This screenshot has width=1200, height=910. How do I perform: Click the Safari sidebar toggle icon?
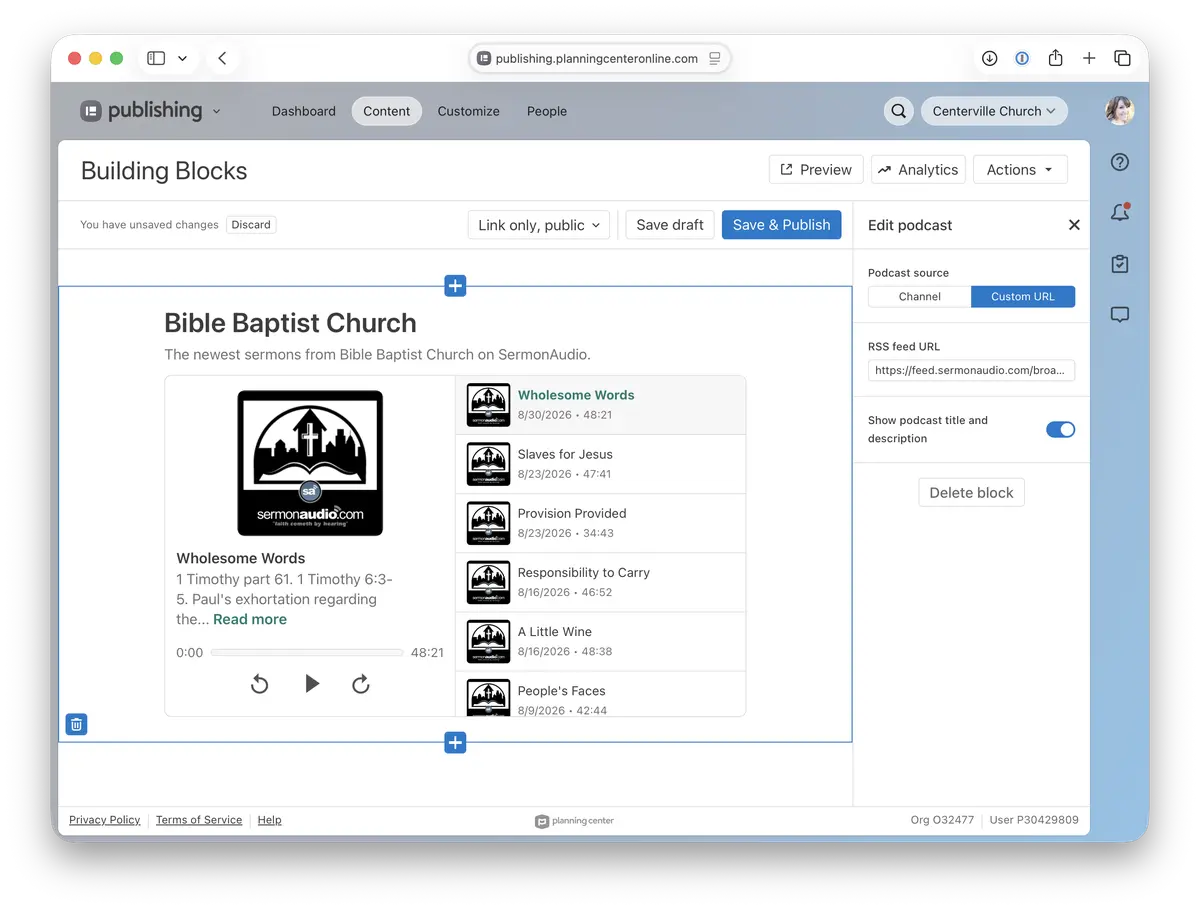coord(156,58)
